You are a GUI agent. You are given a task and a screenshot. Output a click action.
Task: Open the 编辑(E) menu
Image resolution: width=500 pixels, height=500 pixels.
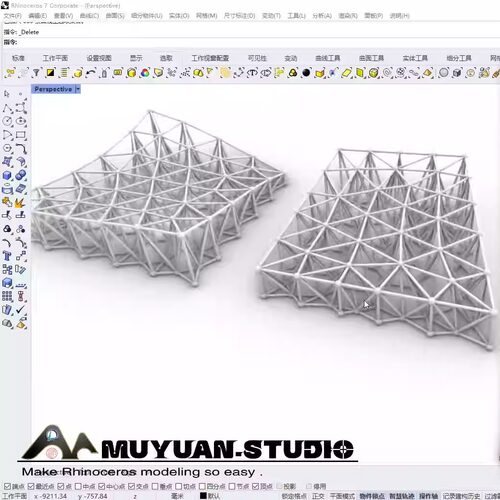pyautogui.click(x=38, y=16)
